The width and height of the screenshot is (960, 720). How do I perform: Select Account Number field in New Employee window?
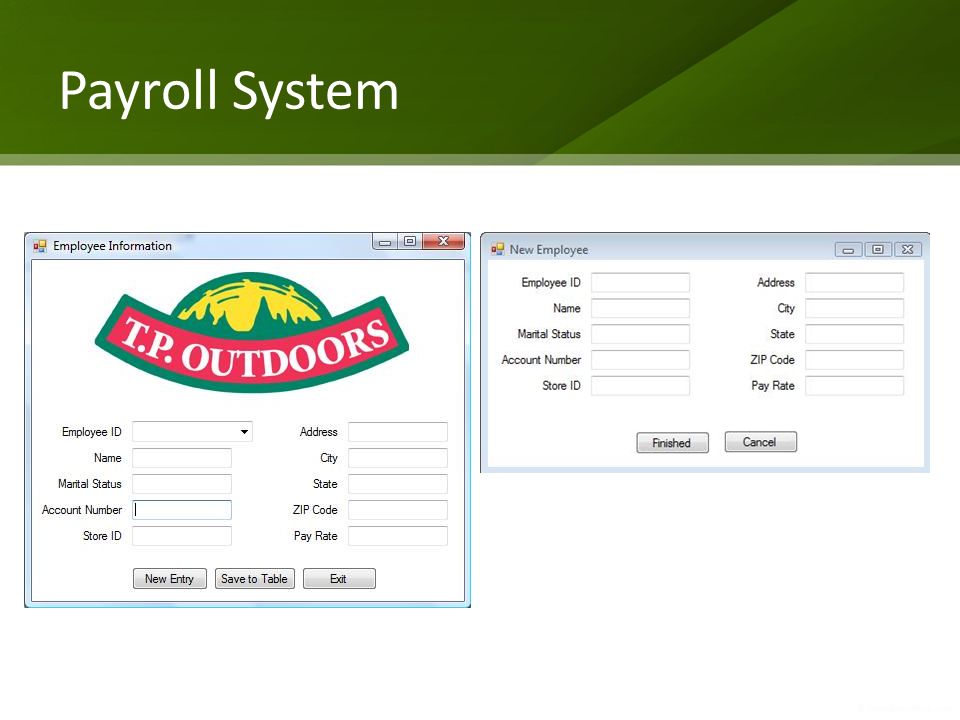640,359
